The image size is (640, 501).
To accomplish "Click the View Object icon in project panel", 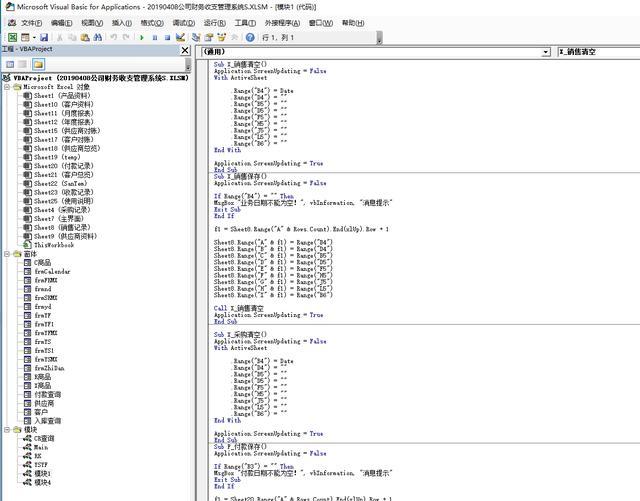I will coord(22,63).
